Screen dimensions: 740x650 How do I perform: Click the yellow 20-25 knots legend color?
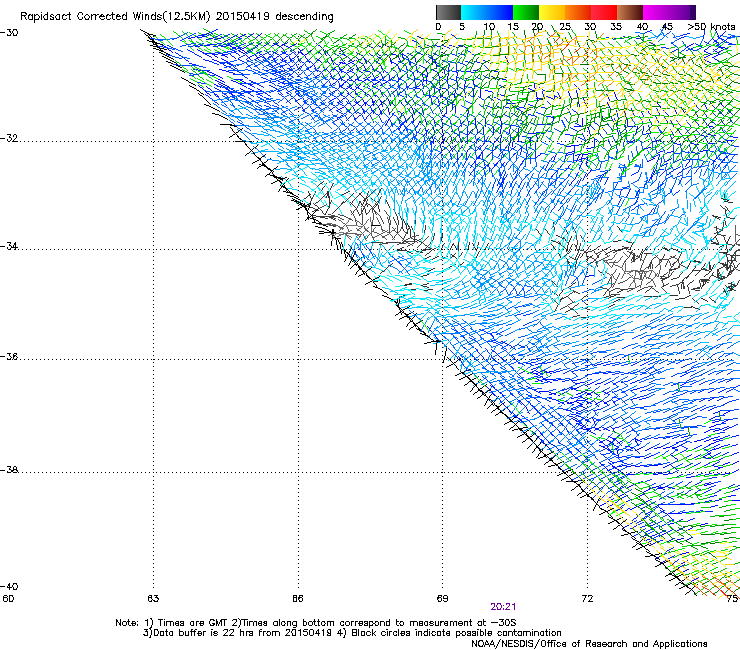click(x=552, y=12)
